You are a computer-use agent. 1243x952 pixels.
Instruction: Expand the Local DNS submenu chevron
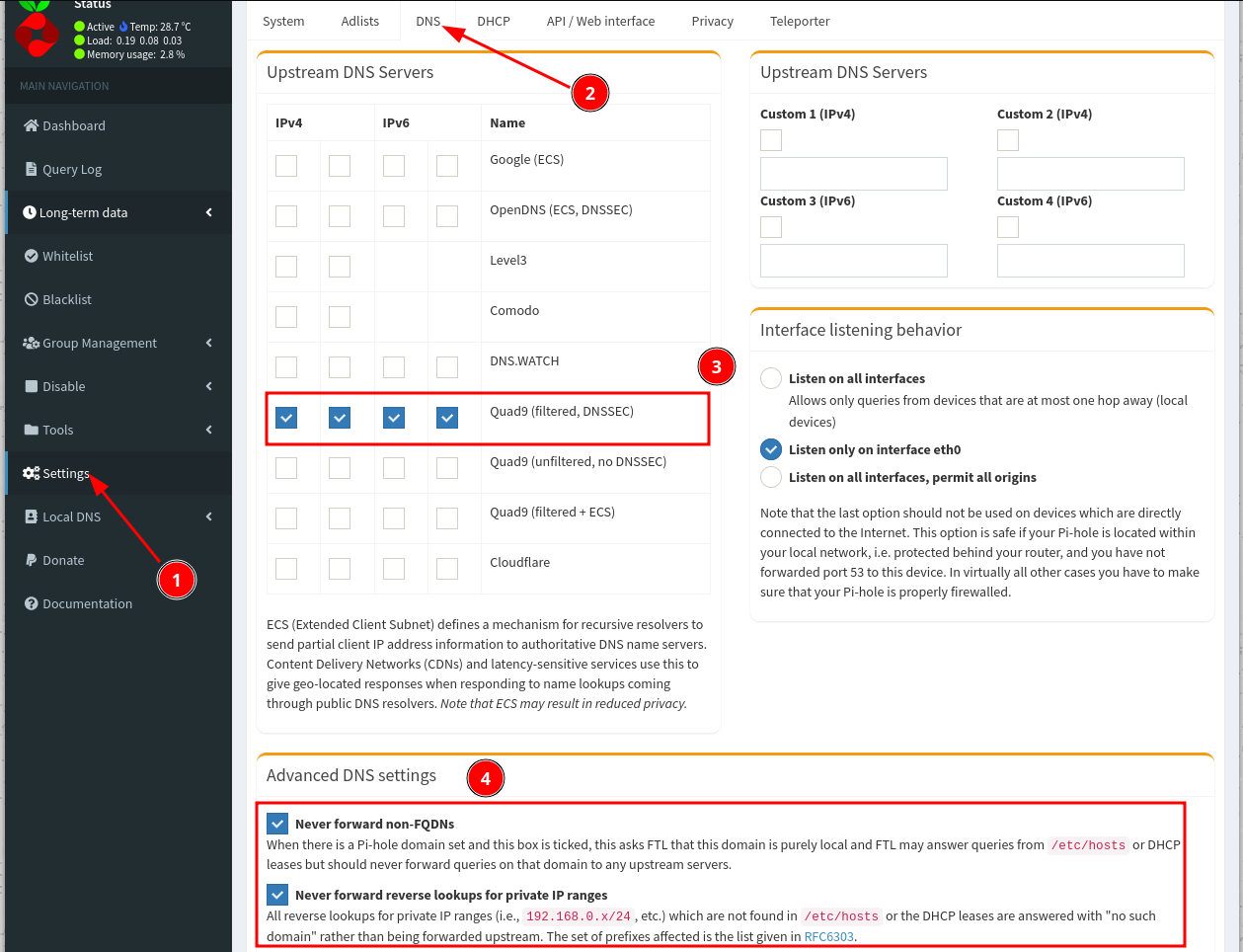coord(209,516)
